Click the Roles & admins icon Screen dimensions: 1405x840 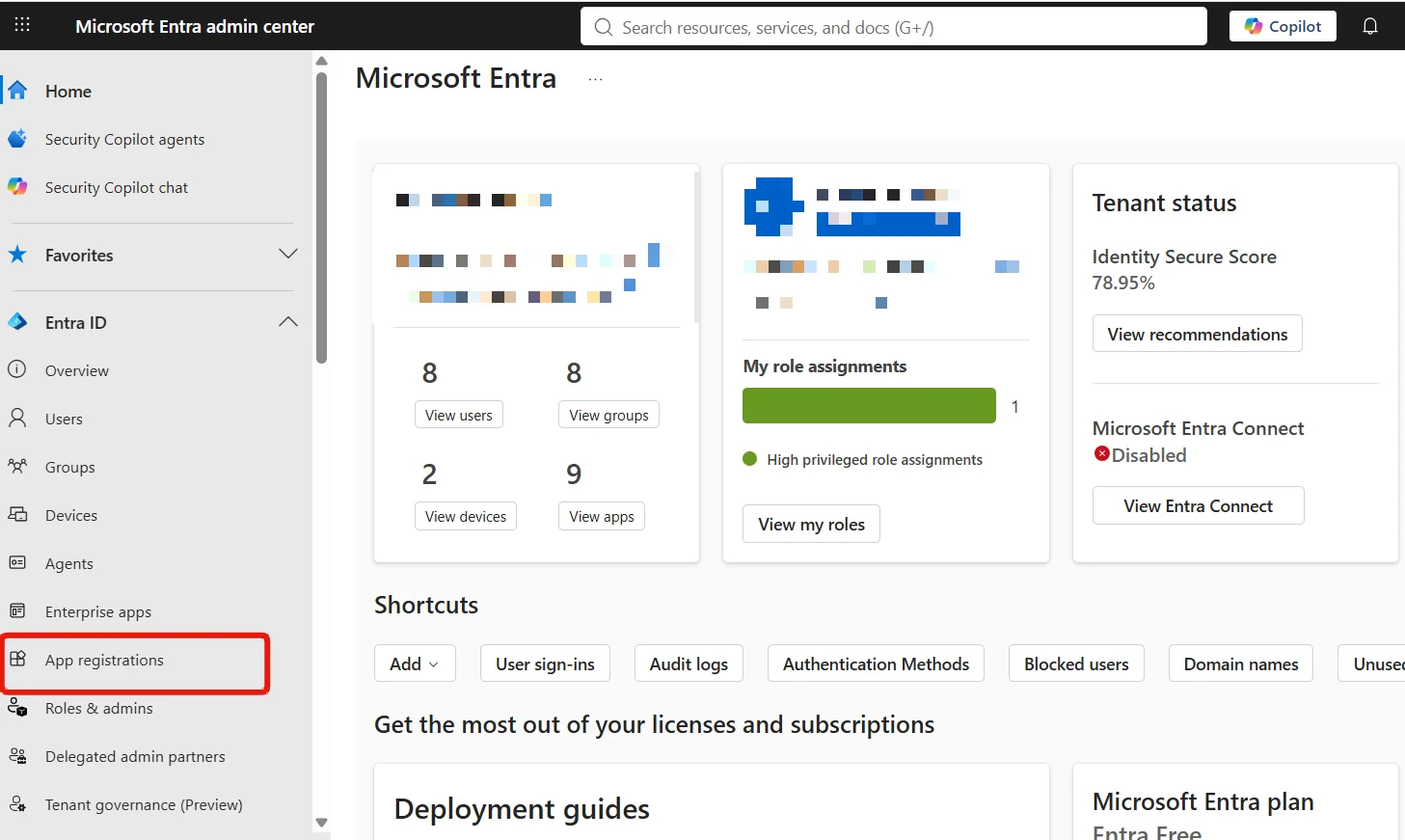[x=17, y=708]
